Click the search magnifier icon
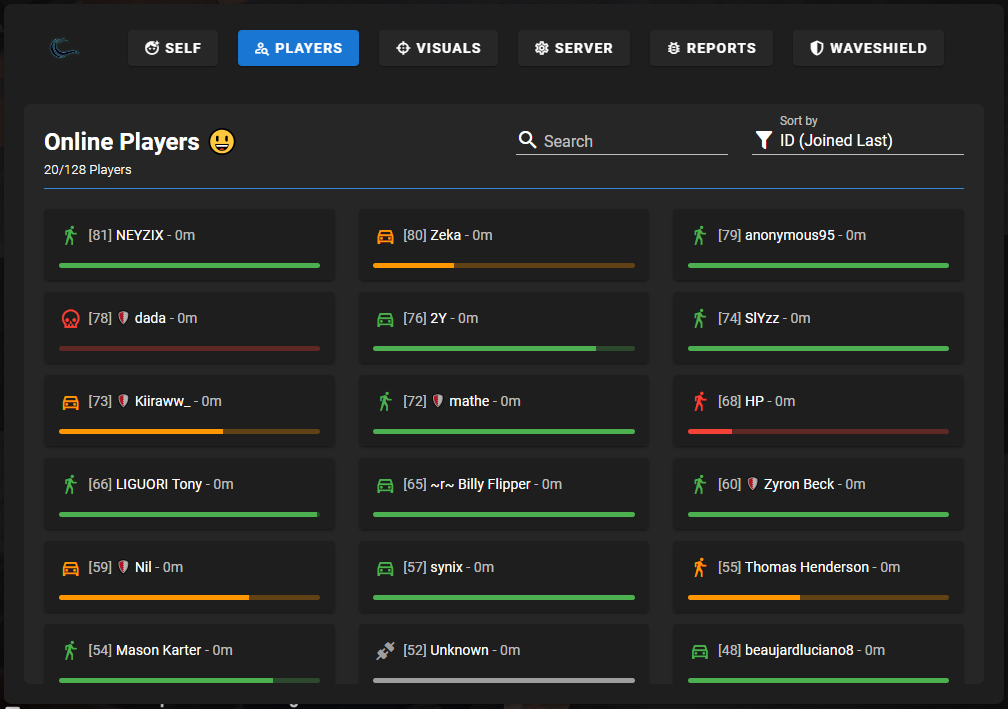The width and height of the screenshot is (1008, 709). (x=527, y=140)
